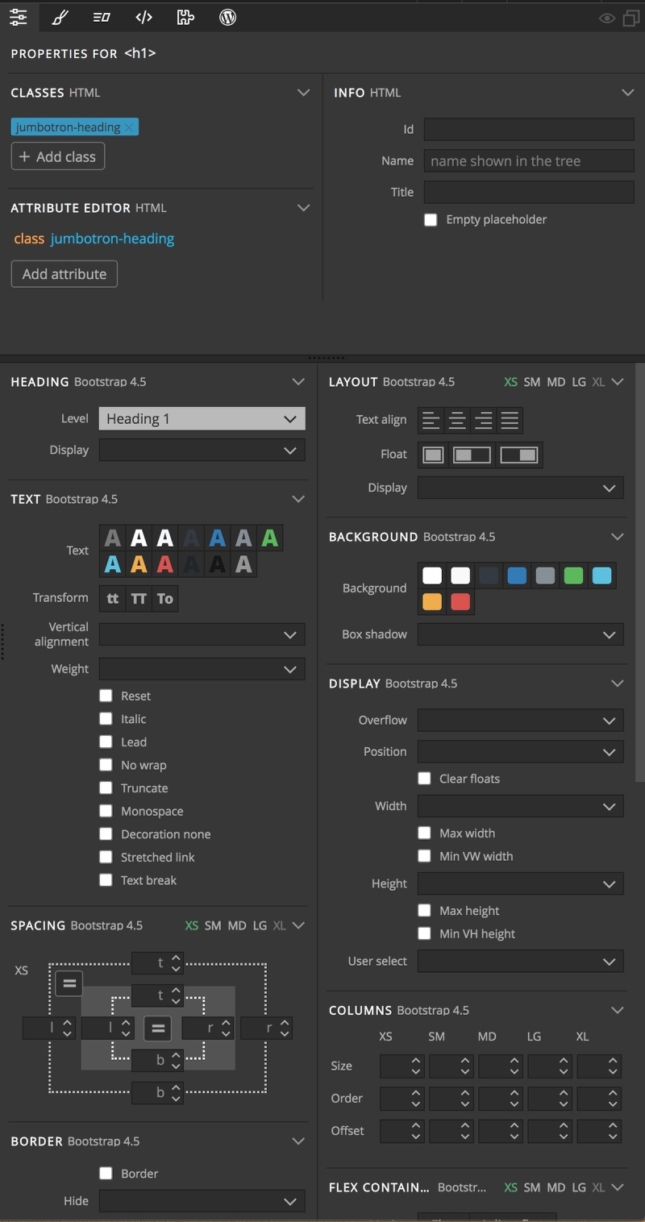Select the SM breakpoint in LAYOUT header
Screen dimensions: 645x1222
pyautogui.click(x=530, y=381)
